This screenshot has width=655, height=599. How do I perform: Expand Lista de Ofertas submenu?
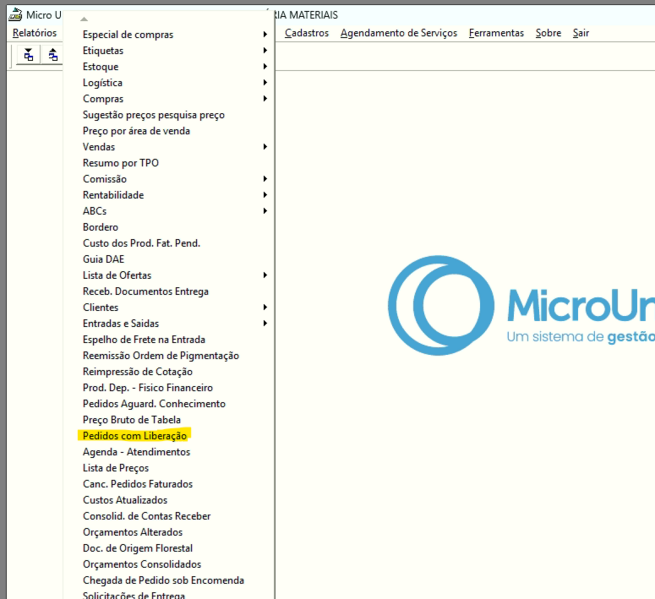click(x=169, y=275)
